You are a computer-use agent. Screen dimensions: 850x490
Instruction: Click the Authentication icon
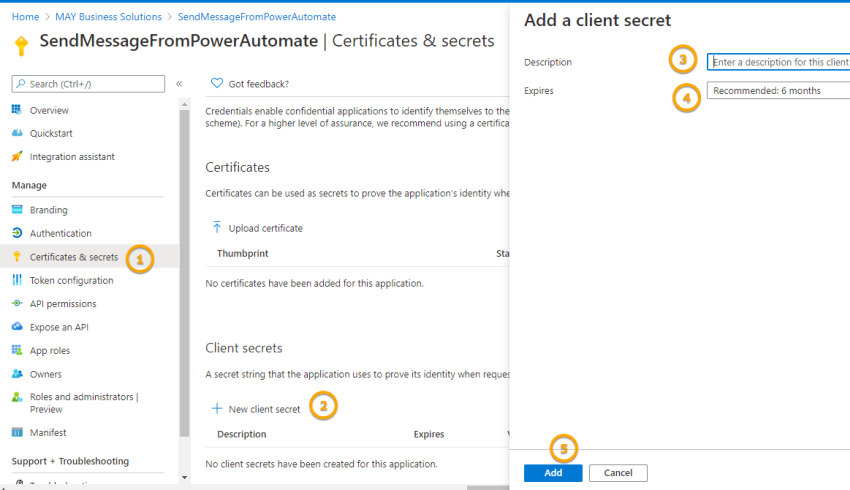point(17,233)
